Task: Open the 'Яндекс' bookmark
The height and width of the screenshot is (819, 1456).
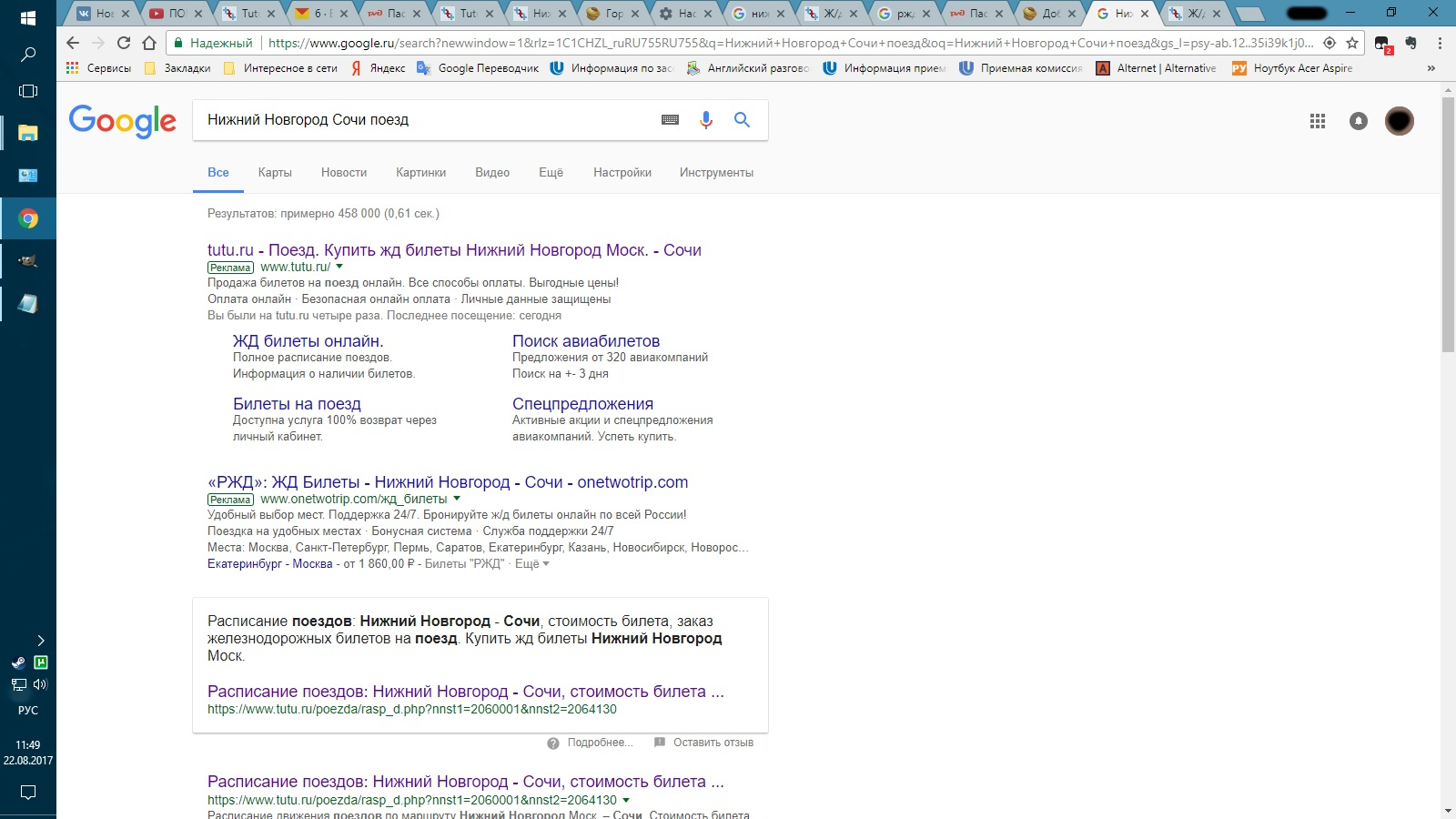Action: click(x=378, y=68)
